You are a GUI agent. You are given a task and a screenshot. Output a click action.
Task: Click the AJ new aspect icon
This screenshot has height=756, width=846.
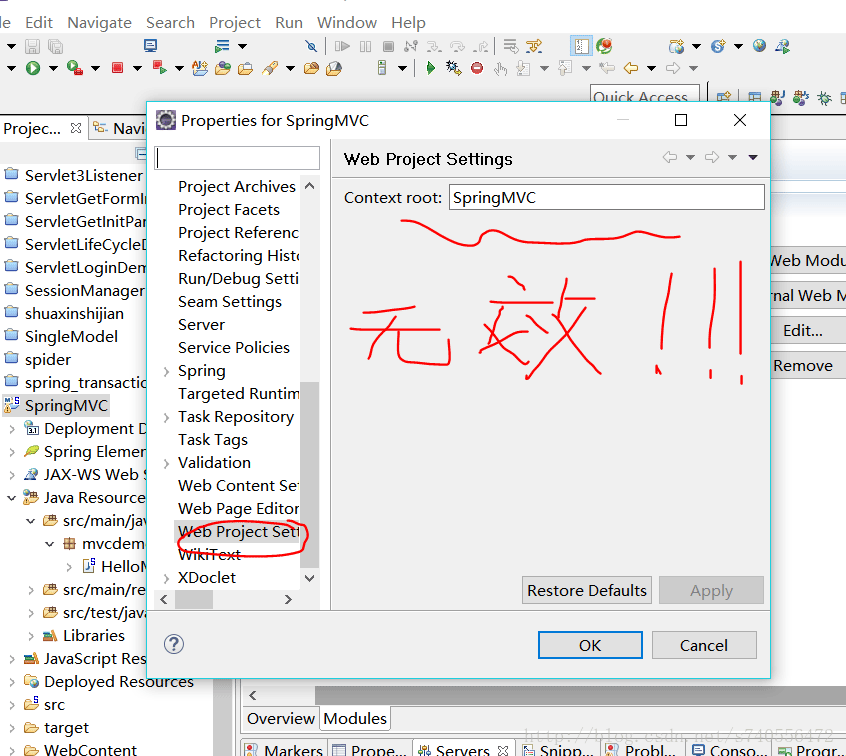click(200, 68)
